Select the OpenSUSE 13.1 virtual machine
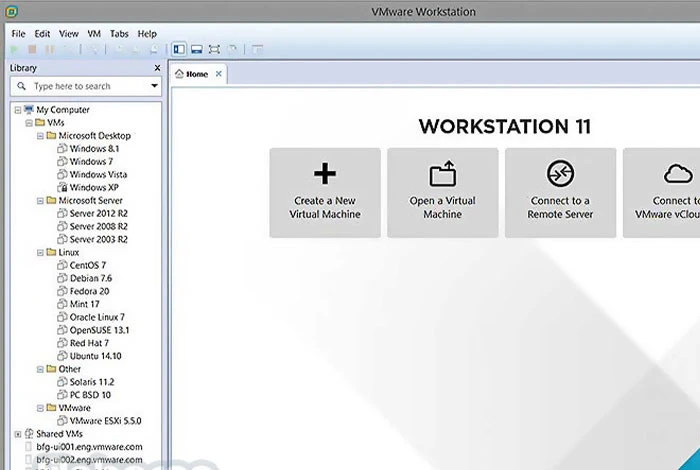This screenshot has height=470, width=700. pos(94,330)
